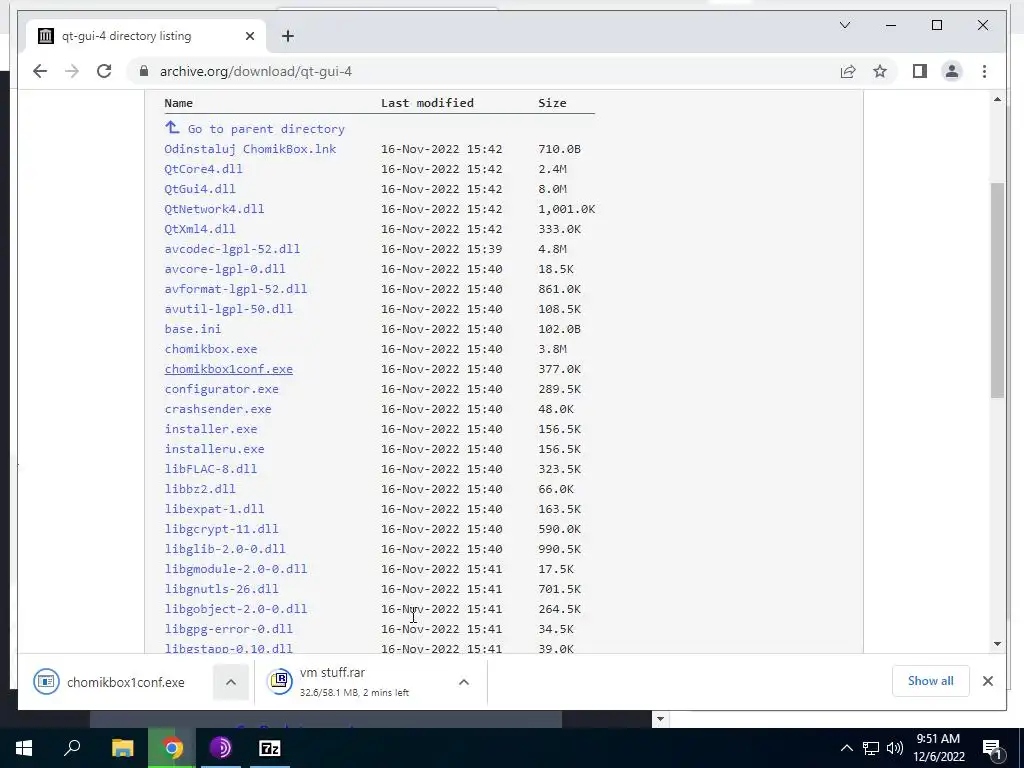
Task: Download QtNetwork4.dll
Action: [x=214, y=209]
